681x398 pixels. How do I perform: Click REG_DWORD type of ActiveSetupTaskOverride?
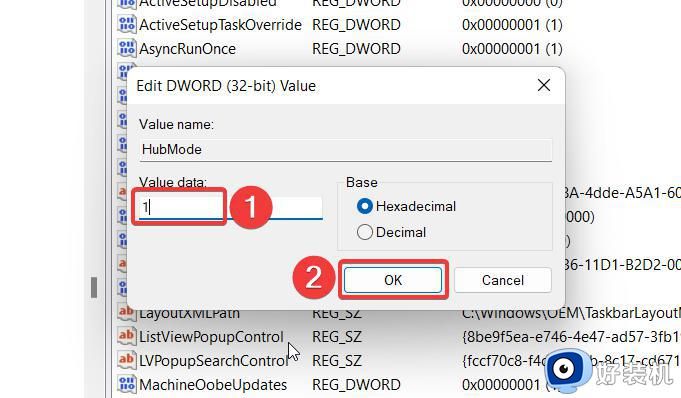tap(356, 25)
